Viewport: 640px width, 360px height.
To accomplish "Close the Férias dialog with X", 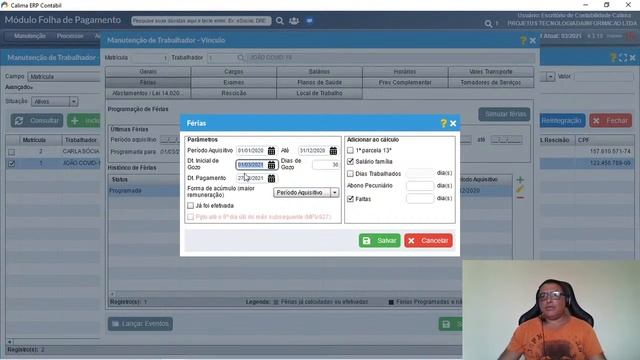I will pos(453,123).
